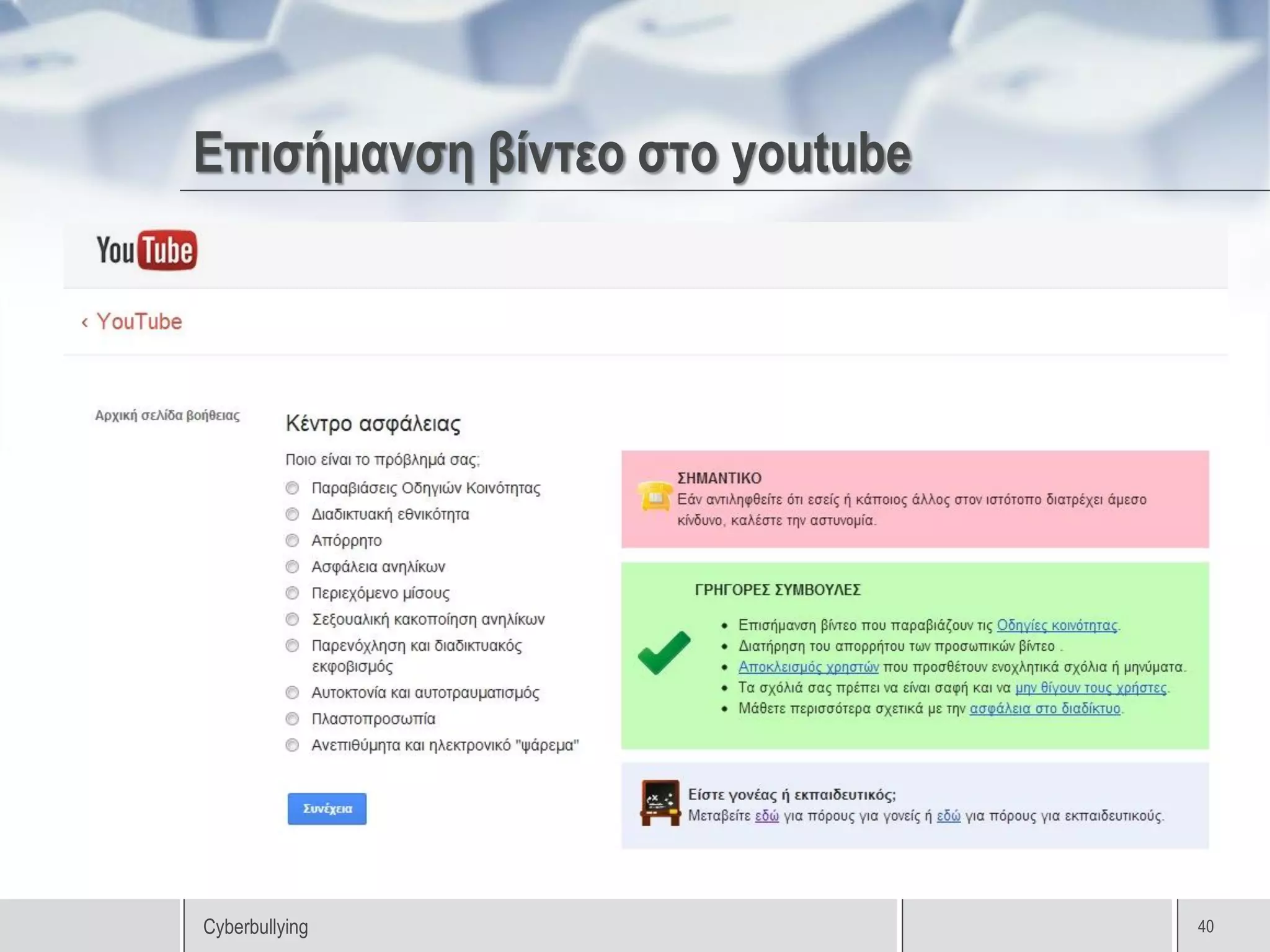Viewport: 1270px width, 952px height.
Task: Click the blue Συνέχεια button
Action: [x=327, y=809]
